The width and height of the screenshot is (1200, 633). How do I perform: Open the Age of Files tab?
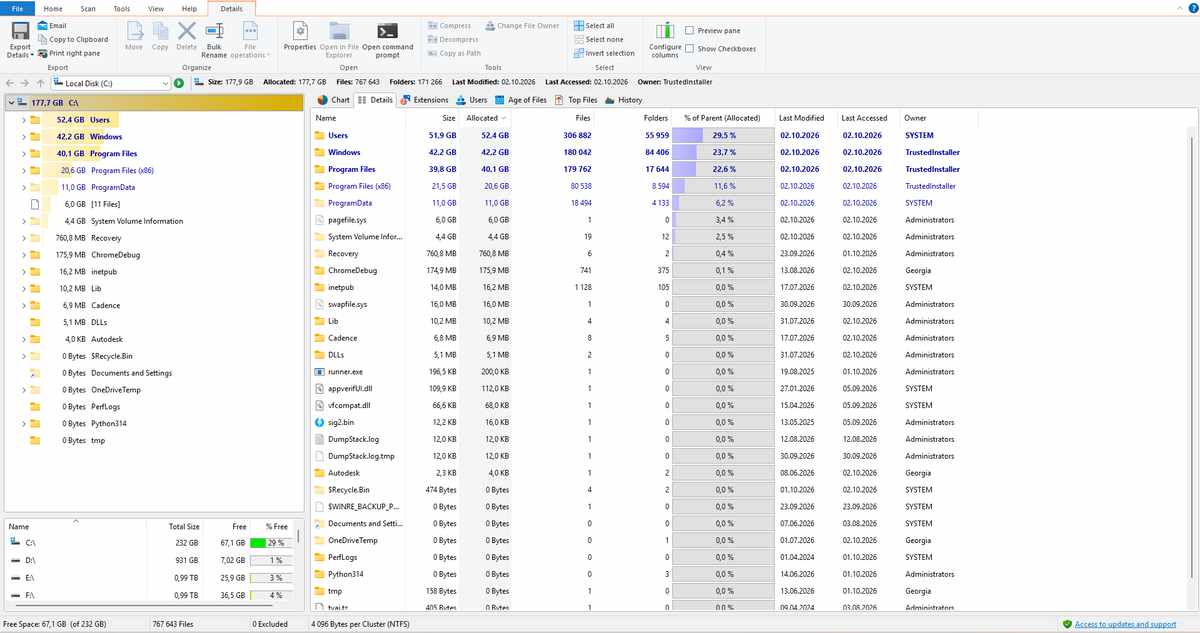coord(520,100)
